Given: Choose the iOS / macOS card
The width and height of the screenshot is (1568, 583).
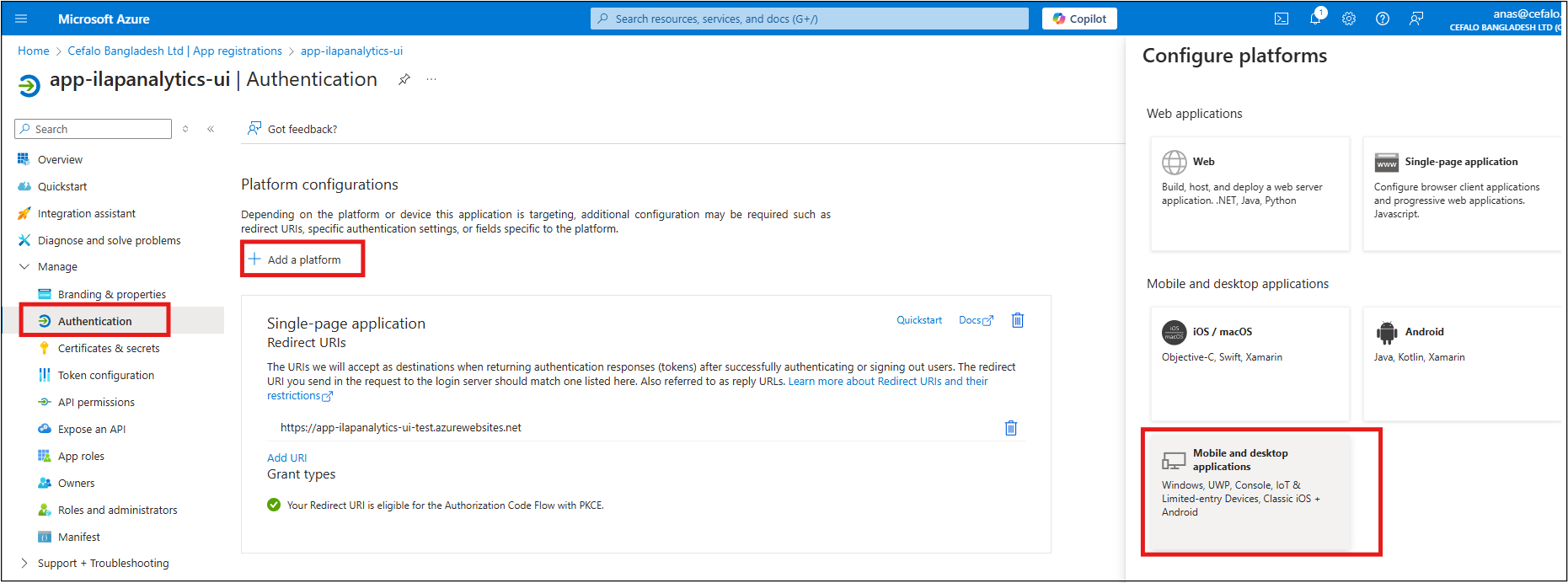Looking at the screenshot, I should coord(1250,364).
